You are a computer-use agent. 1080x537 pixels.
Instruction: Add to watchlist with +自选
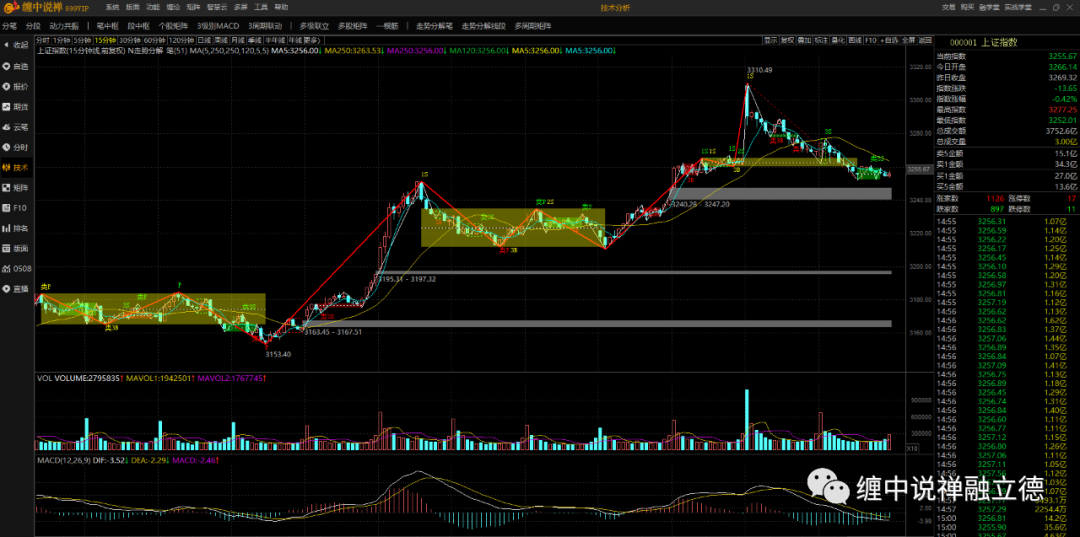click(x=889, y=40)
